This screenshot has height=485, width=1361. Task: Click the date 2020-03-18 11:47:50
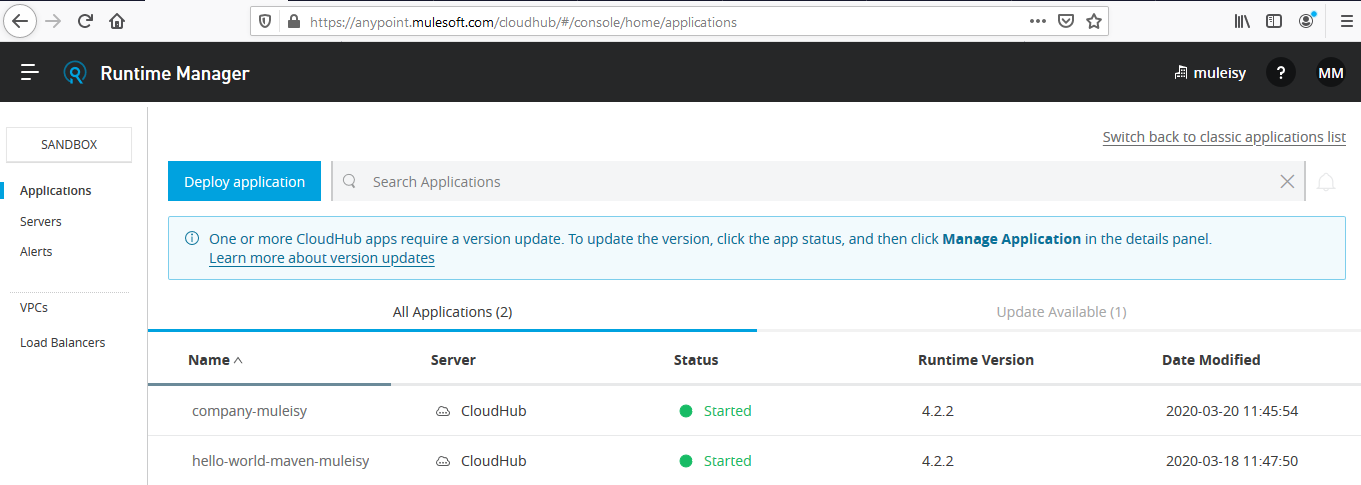click(1232, 461)
